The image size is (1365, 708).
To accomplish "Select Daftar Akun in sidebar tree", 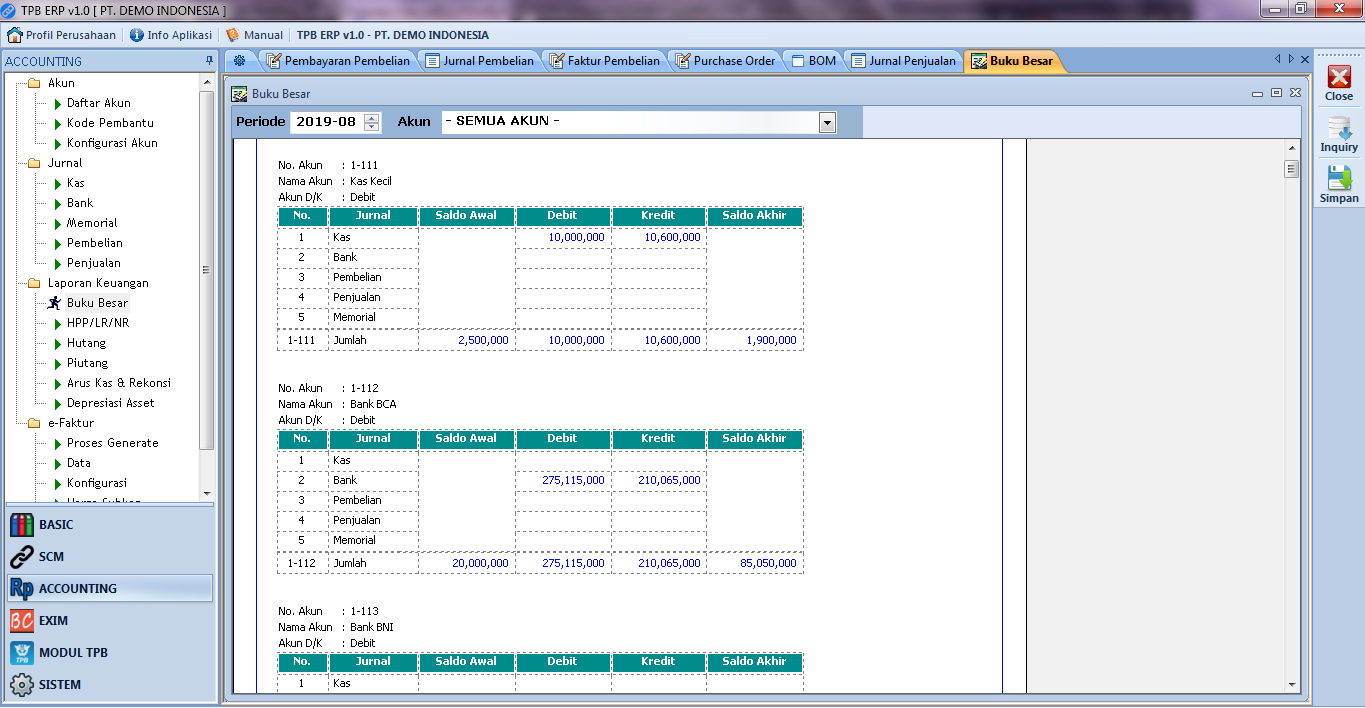I will click(x=98, y=103).
